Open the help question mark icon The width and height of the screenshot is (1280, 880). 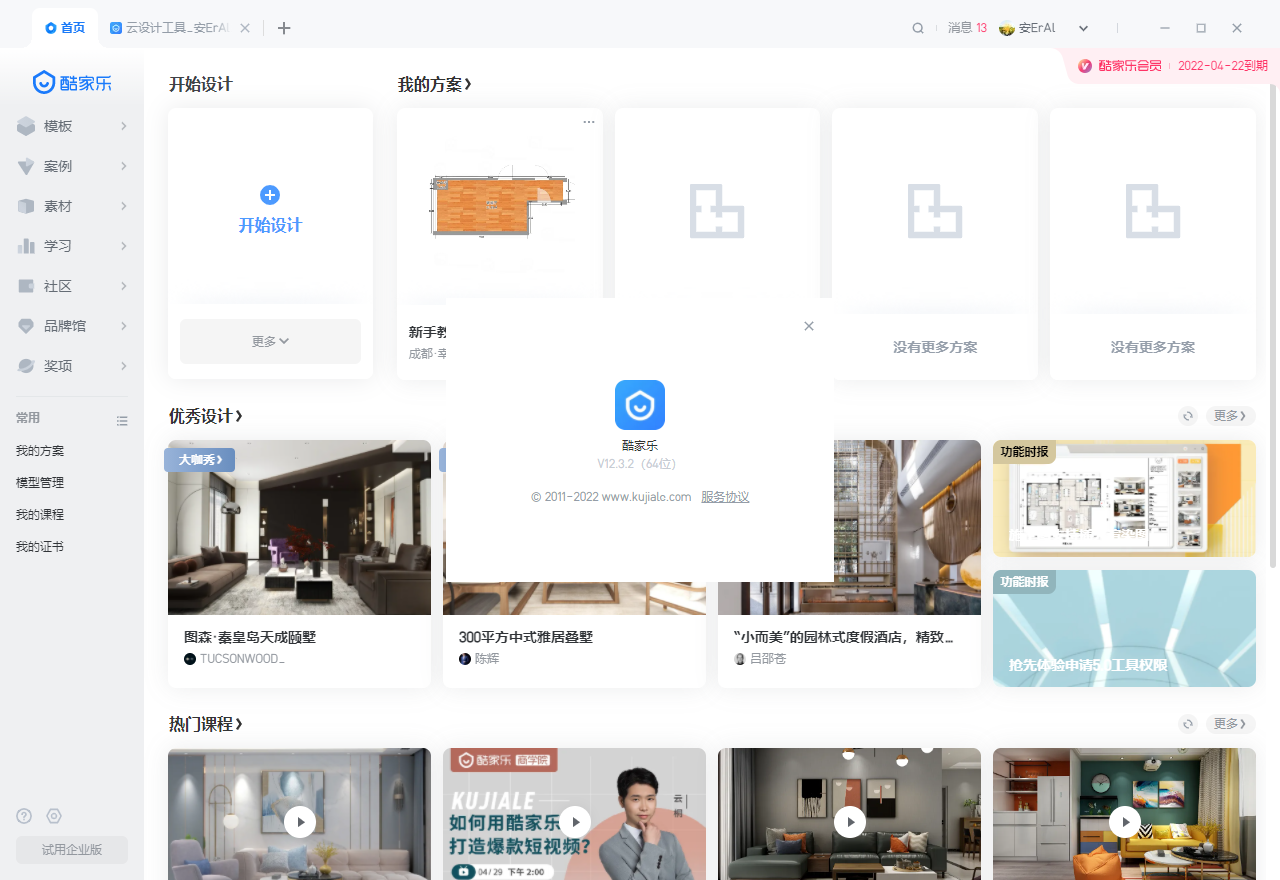[x=24, y=816]
